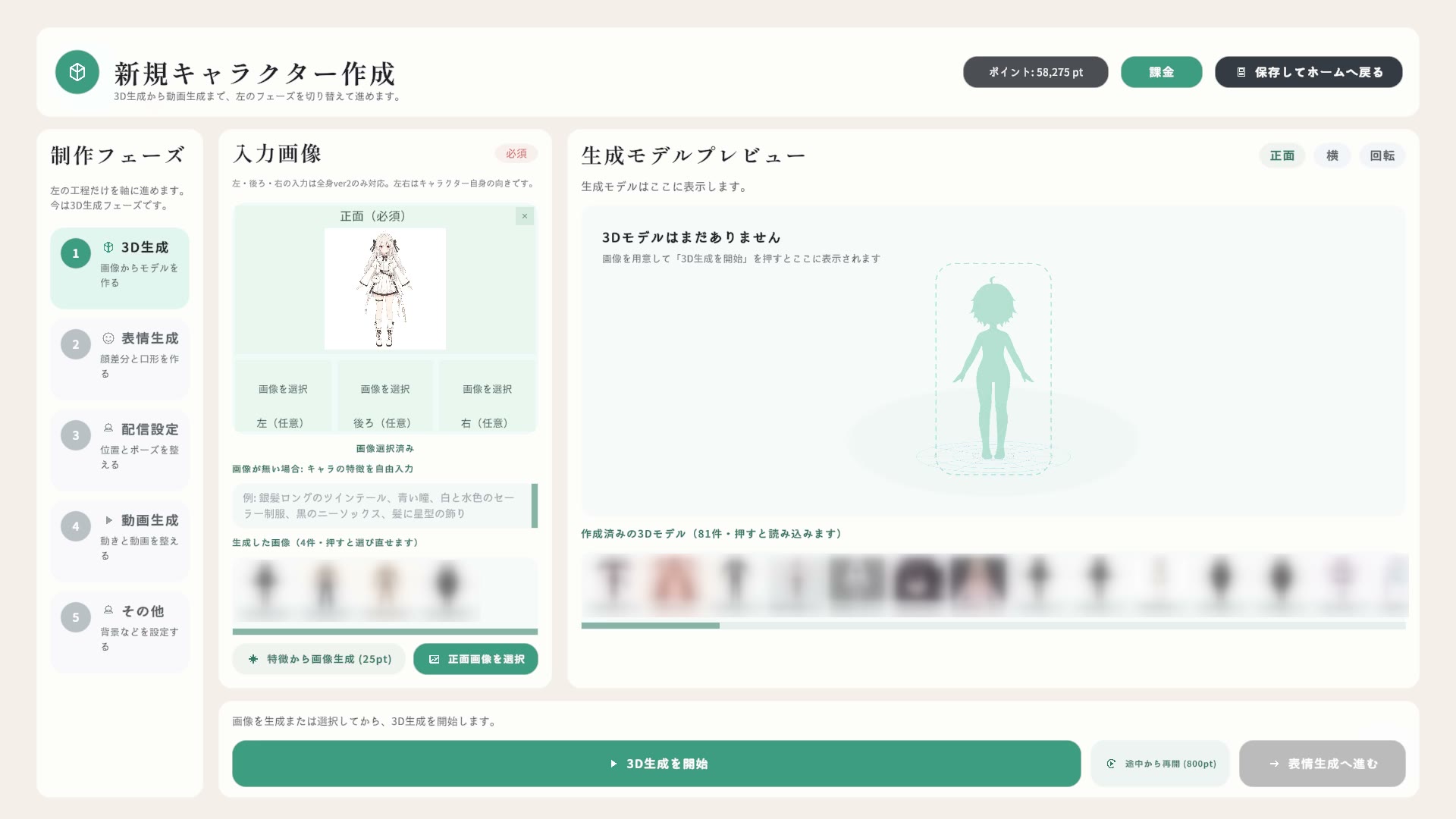Start 3D generation with 3D生成を開始
The height and width of the screenshot is (819, 1456).
coord(657,764)
